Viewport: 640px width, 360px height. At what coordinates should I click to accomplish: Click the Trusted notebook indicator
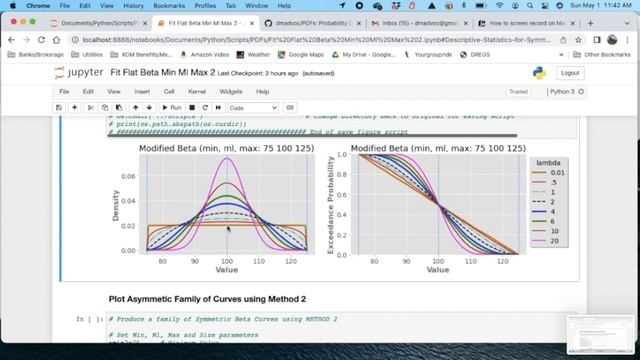(518, 92)
